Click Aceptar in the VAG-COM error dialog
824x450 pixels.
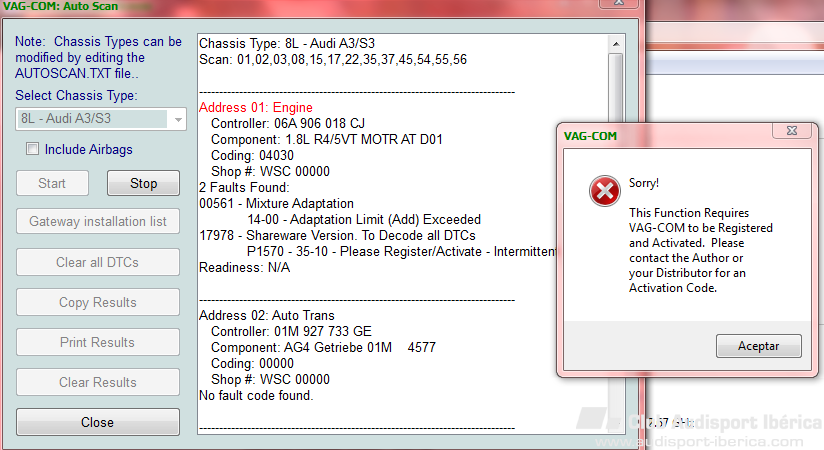coord(758,346)
